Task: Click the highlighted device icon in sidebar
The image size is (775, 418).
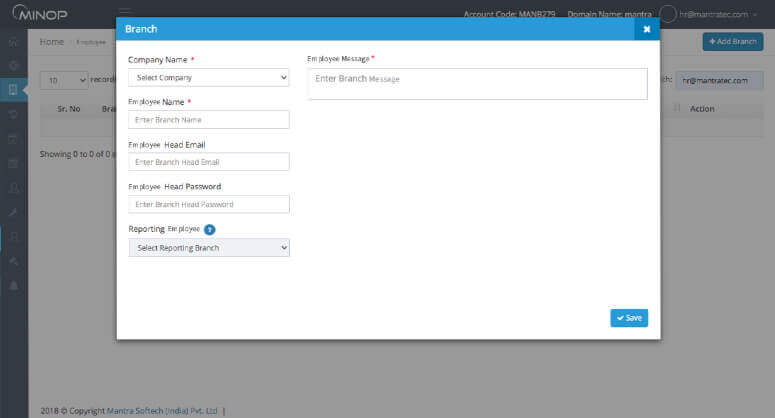Action: click(13, 90)
